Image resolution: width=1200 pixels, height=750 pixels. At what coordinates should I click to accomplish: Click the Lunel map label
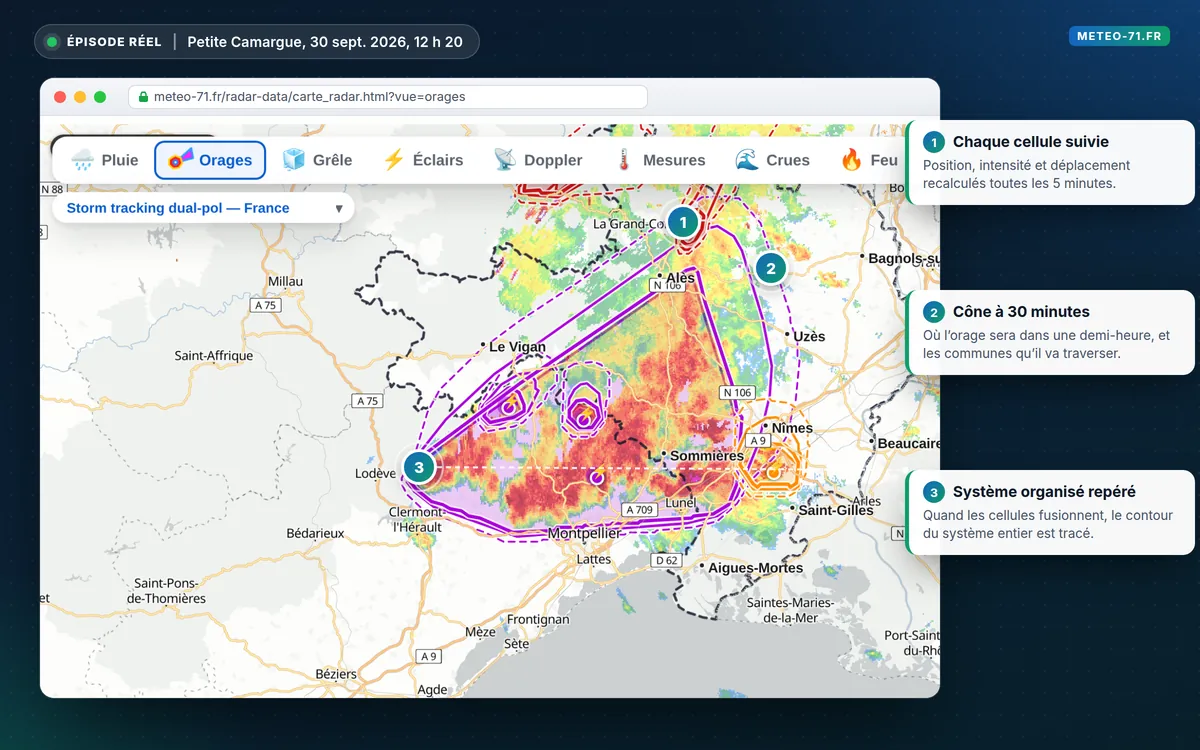tap(680, 502)
